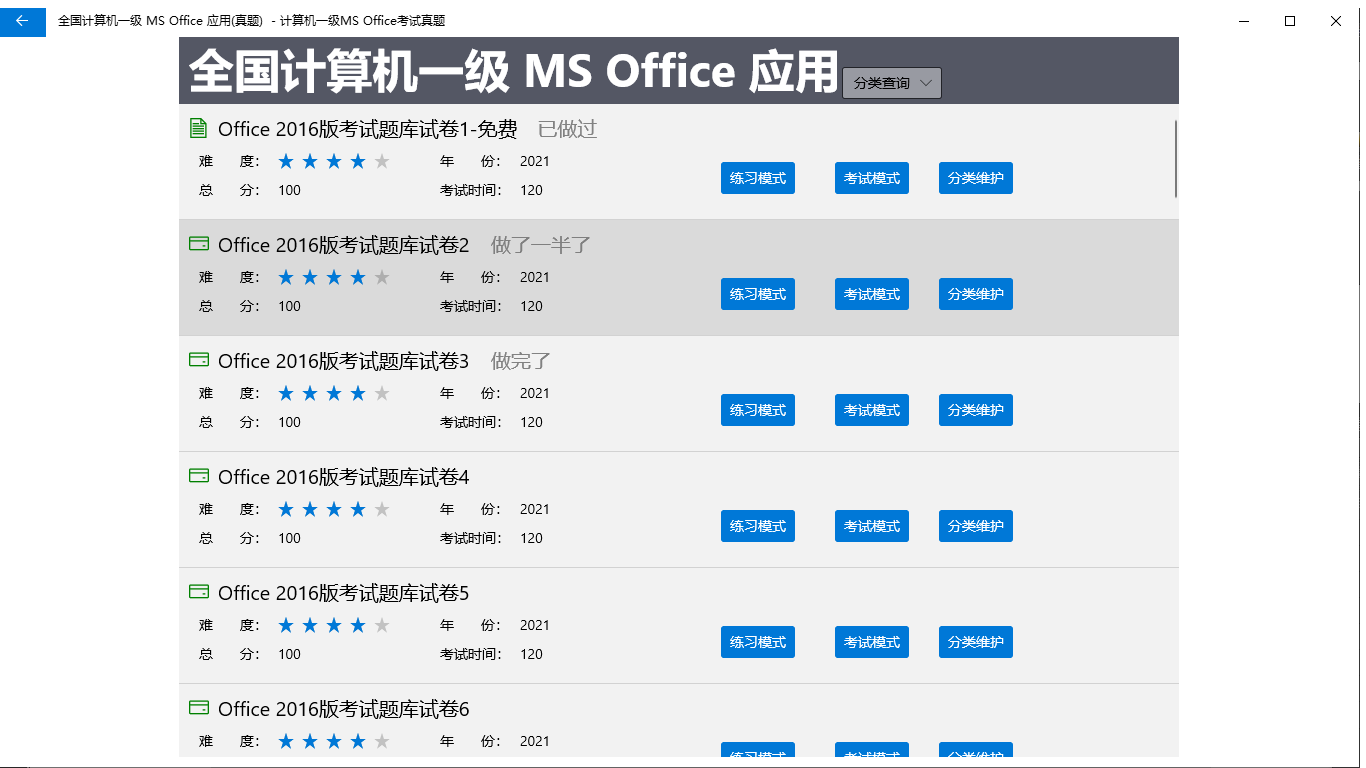The image size is (1366, 768).
Task: Select title Office 2016版考试题库试卷6
Action: [344, 709]
